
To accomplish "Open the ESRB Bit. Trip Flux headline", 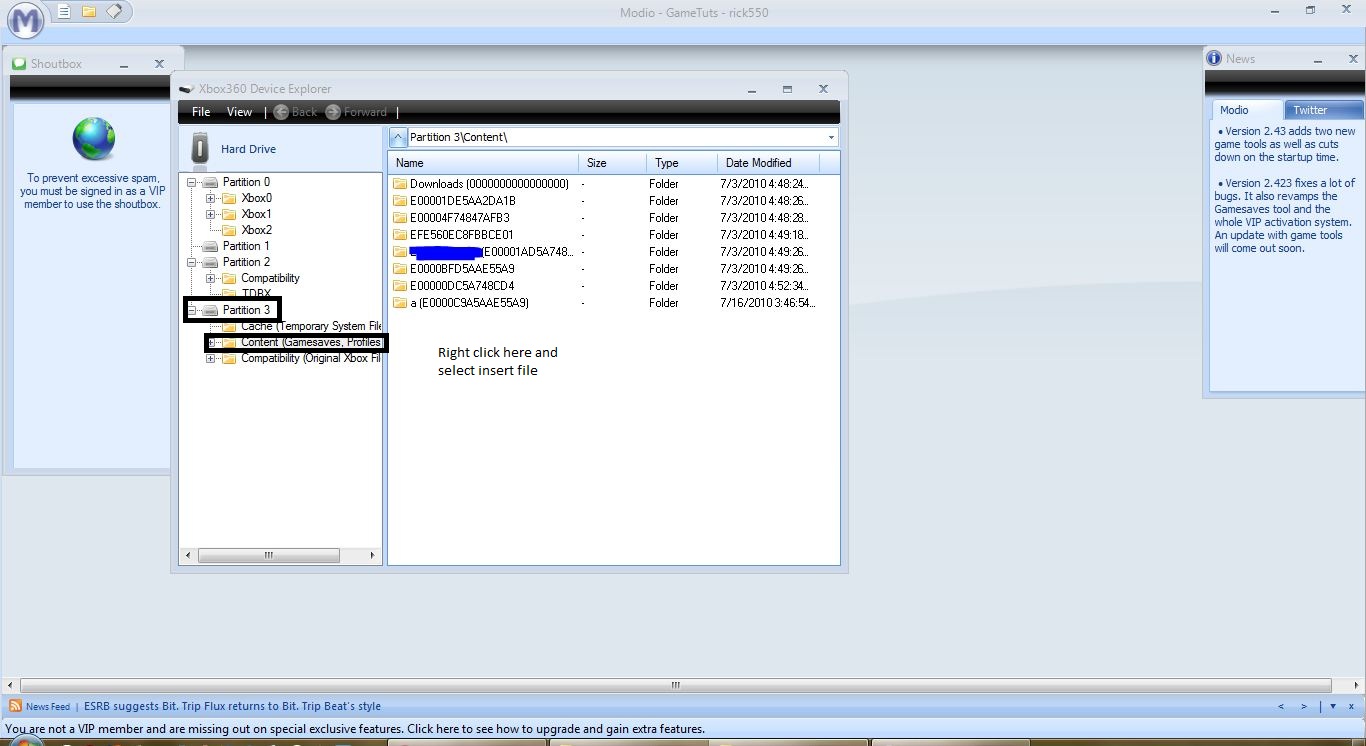I will (232, 706).
